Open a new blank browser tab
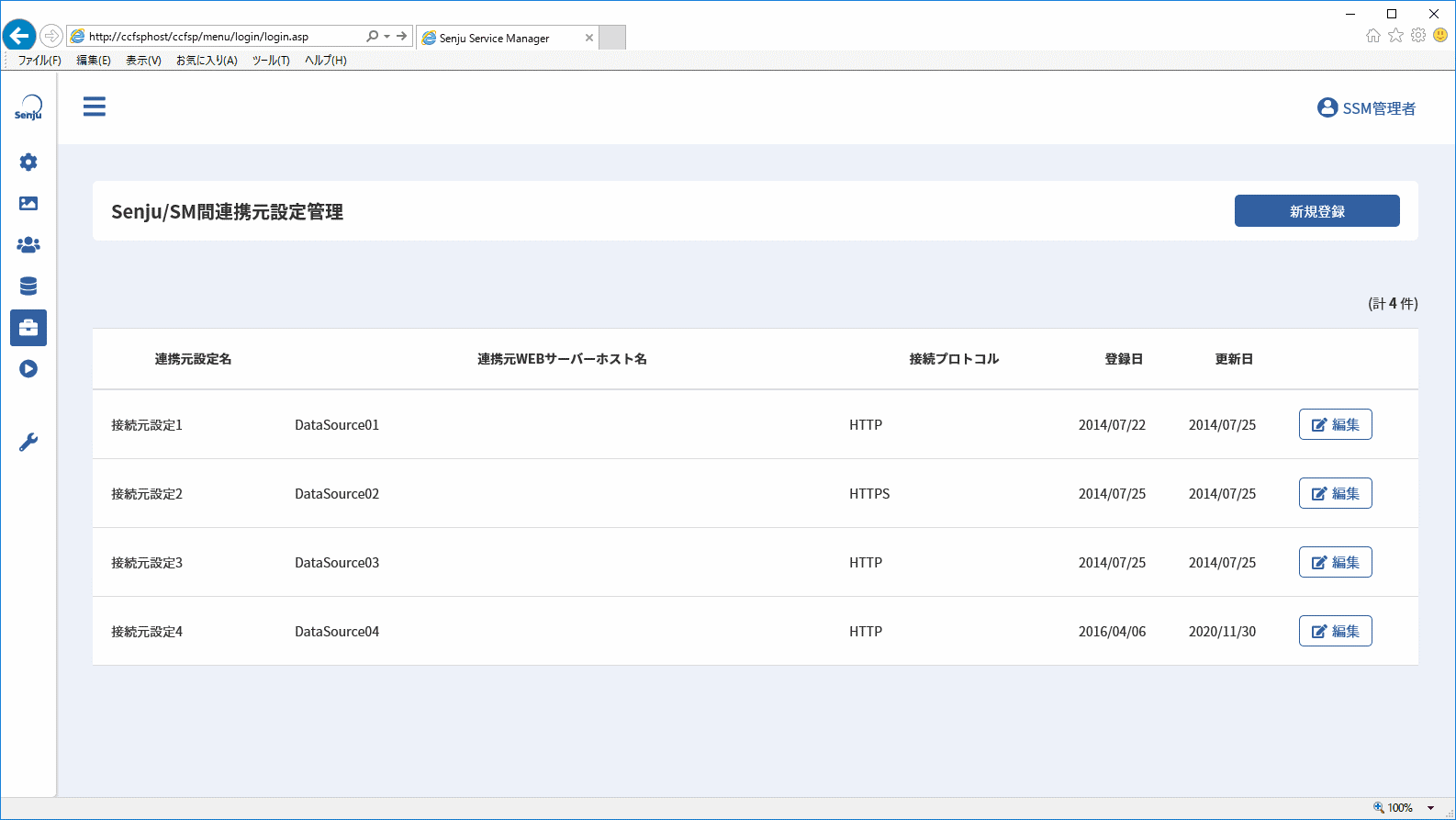The height and width of the screenshot is (820, 1456). tap(612, 38)
